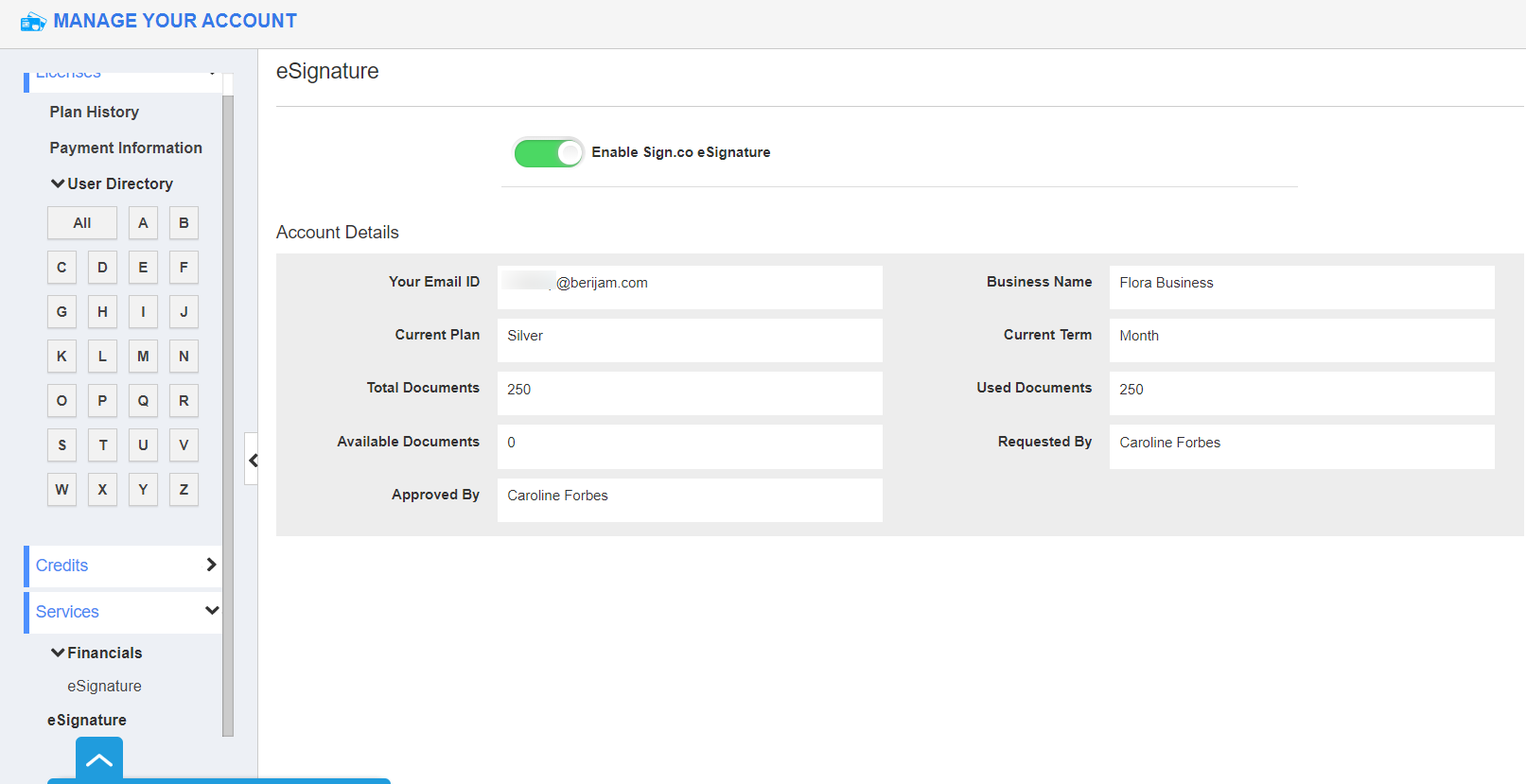This screenshot has height=784, width=1526.
Task: Filter user directory by letter A
Action: coord(143,223)
